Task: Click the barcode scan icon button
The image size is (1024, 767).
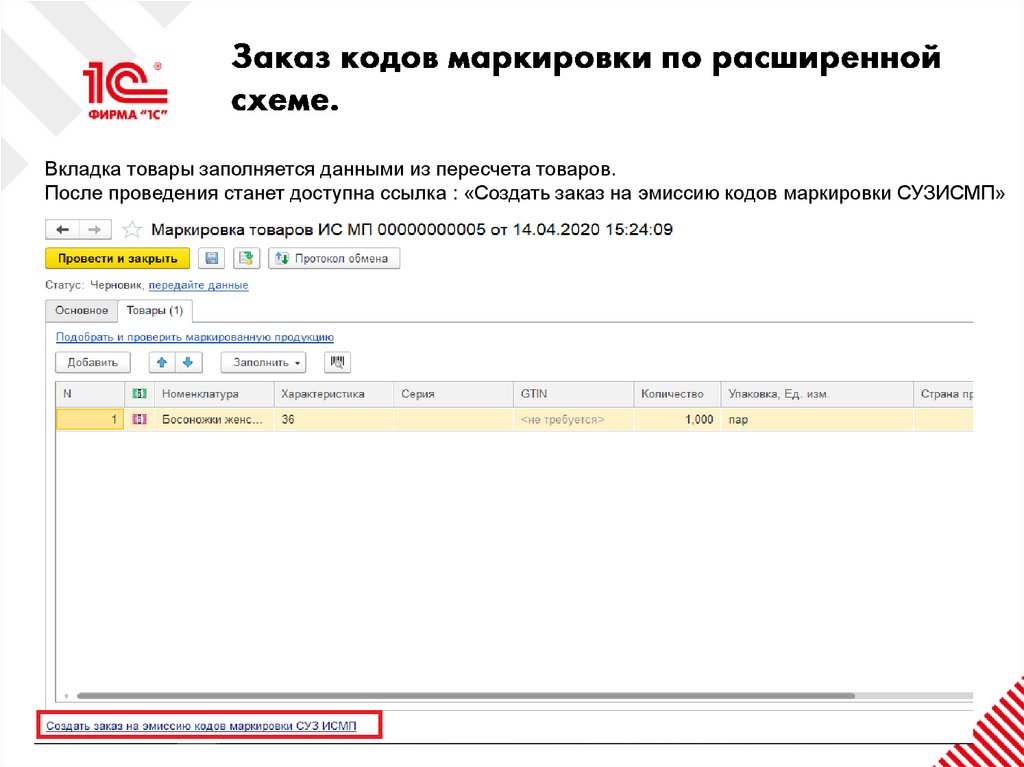Action: (338, 362)
